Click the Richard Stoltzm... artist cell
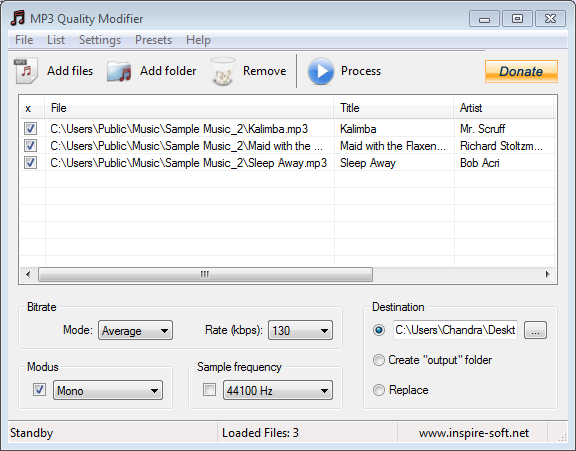 (x=501, y=146)
